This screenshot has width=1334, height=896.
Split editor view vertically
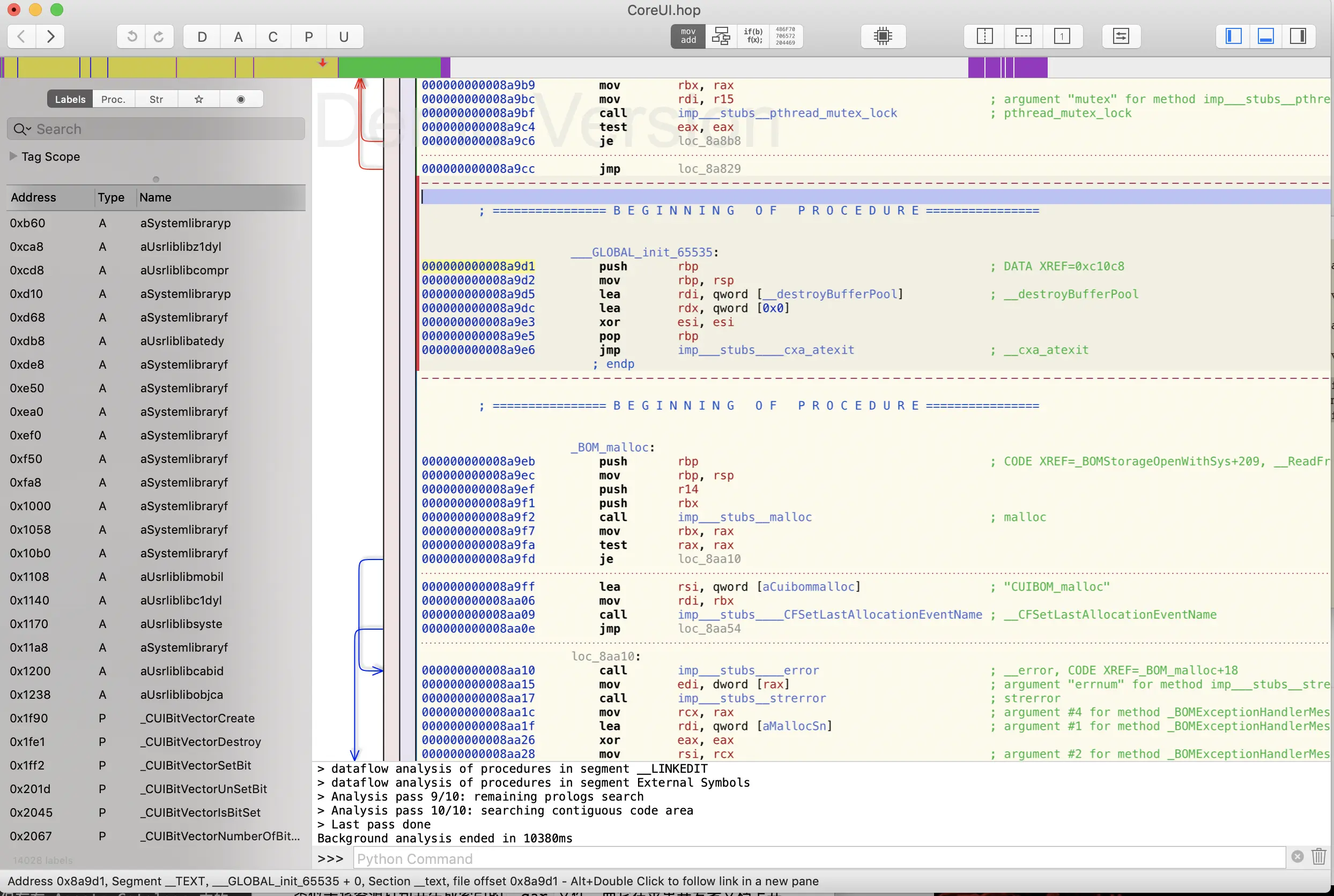984,36
